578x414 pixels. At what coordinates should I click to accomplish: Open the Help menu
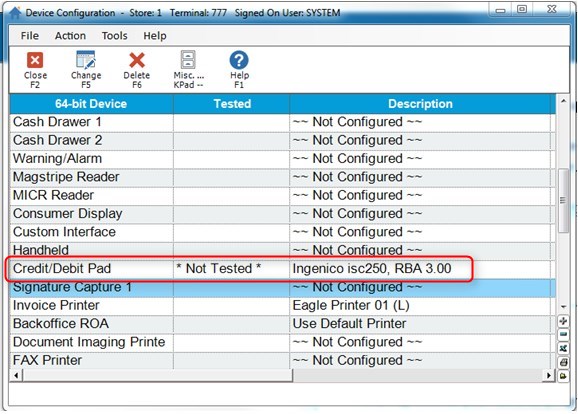coord(155,36)
